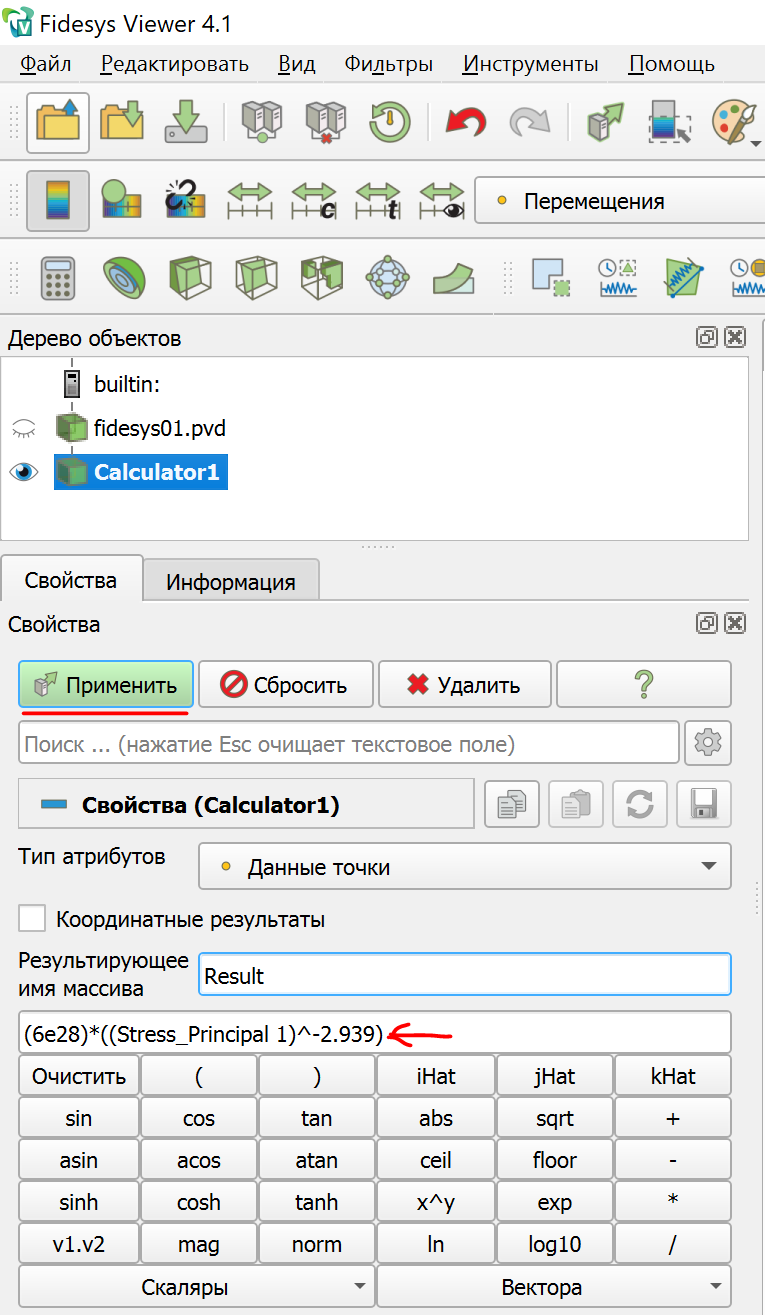Screen dimensions: 765x1315
Task: Click the separate color map icon
Action: coord(187,200)
